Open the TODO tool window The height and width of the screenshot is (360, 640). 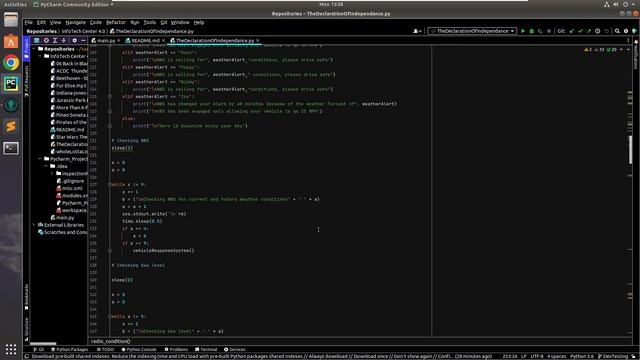click(105, 349)
